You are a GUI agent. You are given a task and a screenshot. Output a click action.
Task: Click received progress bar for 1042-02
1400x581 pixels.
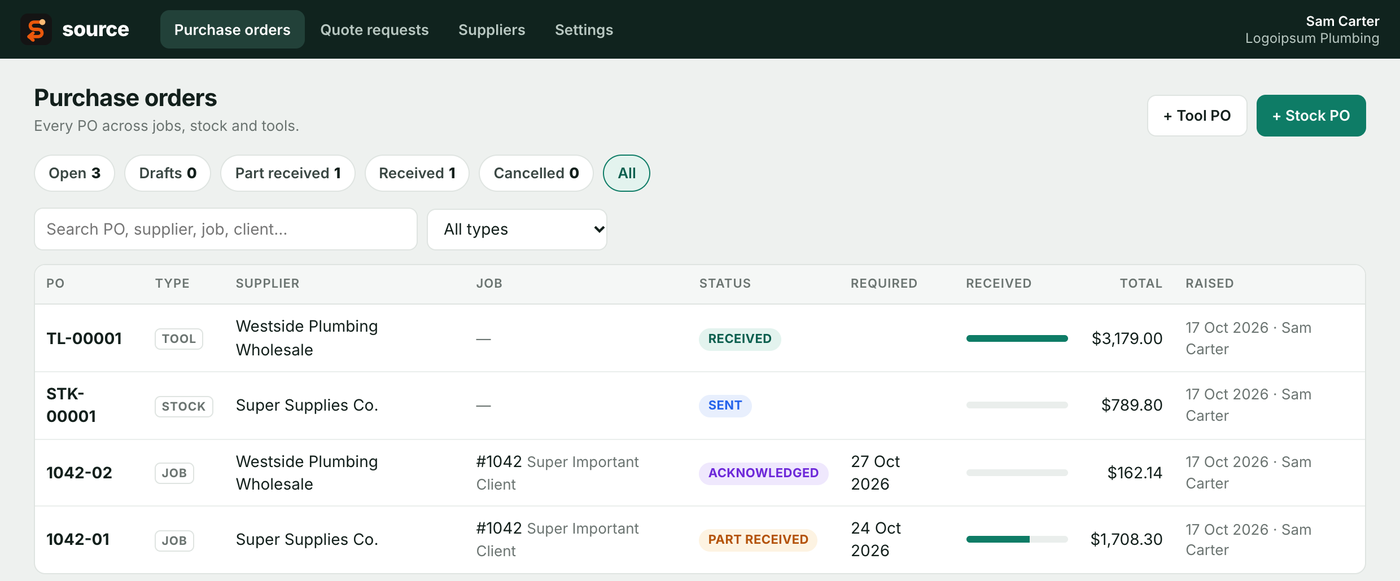click(x=1017, y=472)
